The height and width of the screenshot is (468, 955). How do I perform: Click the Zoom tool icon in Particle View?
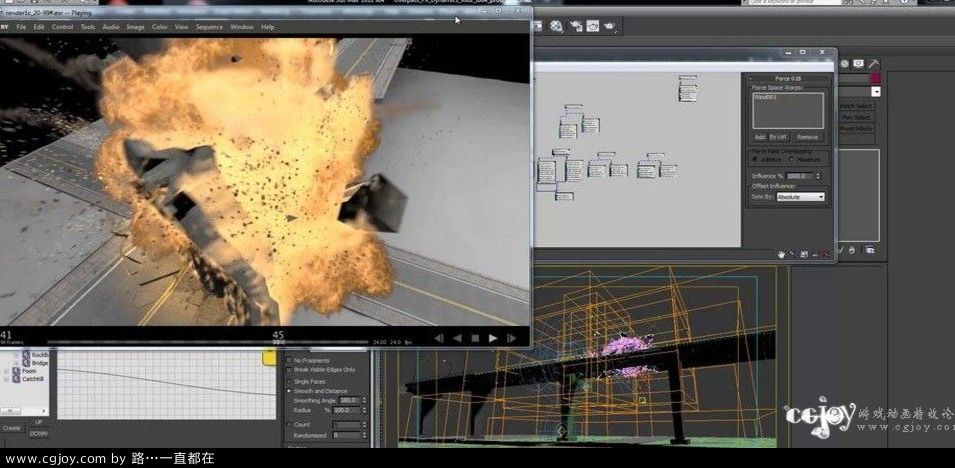792,254
